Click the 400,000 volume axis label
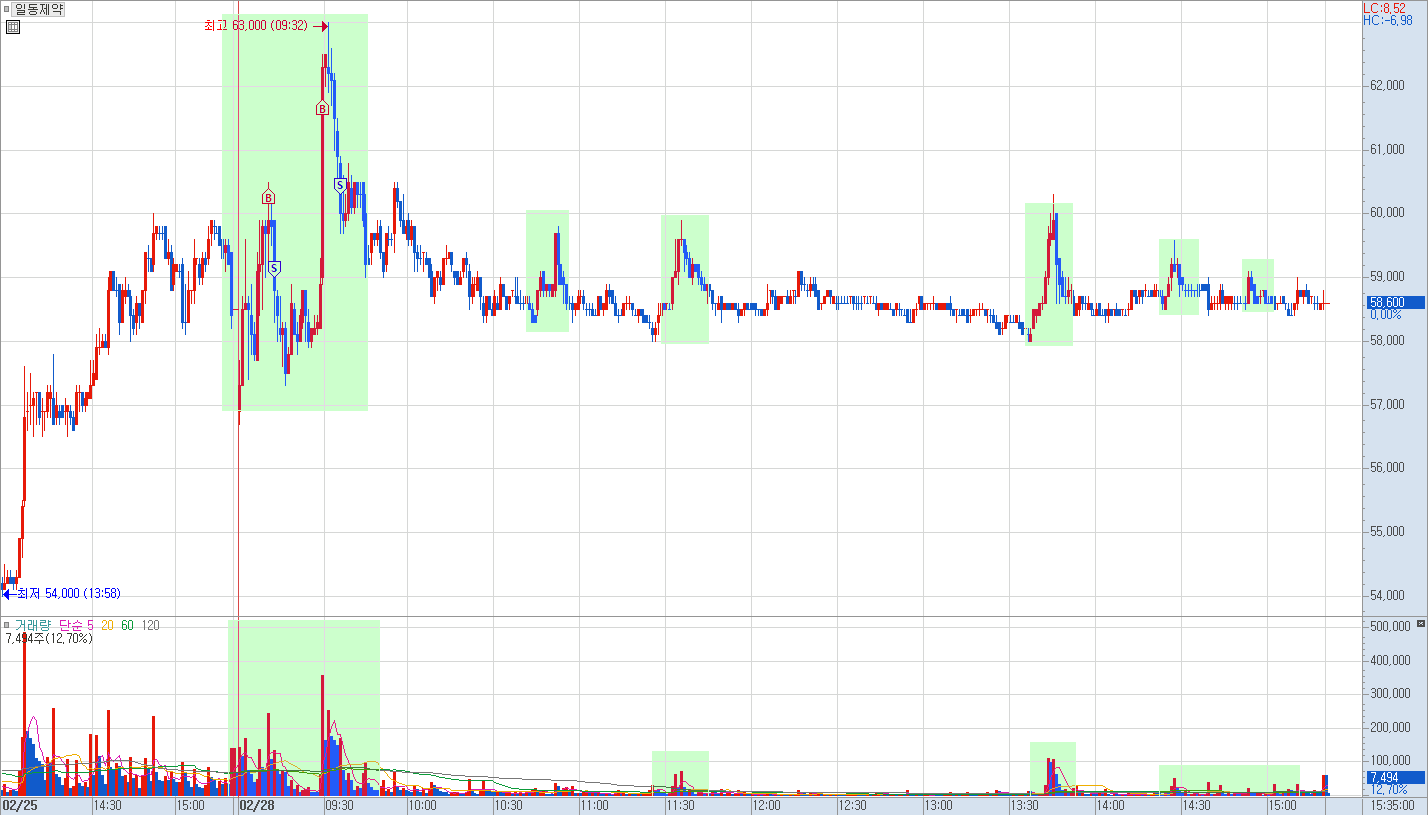The width and height of the screenshot is (1428, 815). pos(1391,660)
